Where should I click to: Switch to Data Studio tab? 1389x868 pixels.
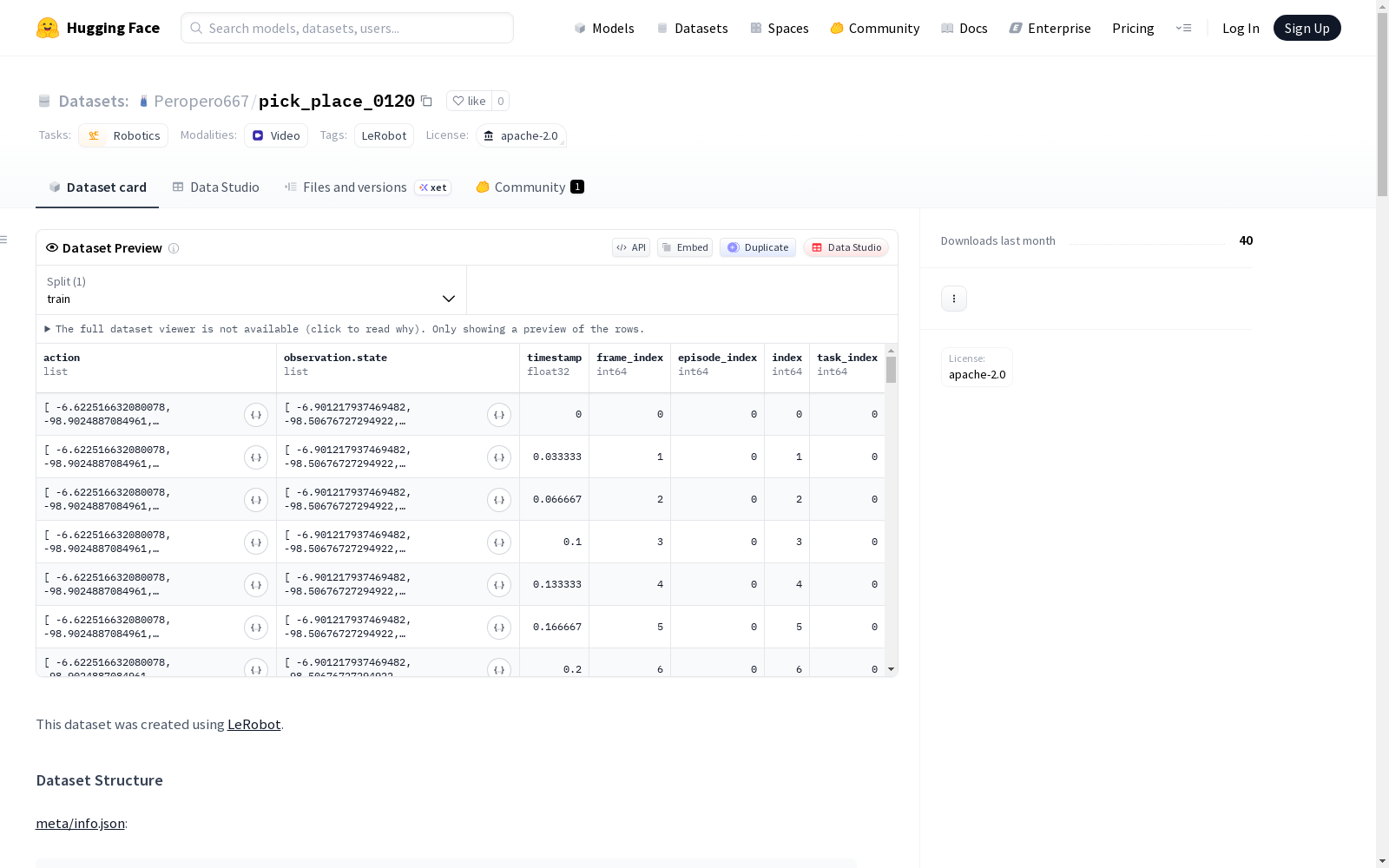point(216,187)
